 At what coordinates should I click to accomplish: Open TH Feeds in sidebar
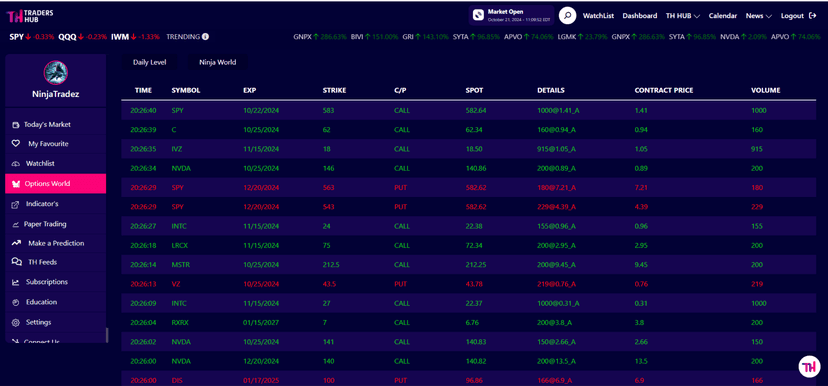tap(42, 262)
